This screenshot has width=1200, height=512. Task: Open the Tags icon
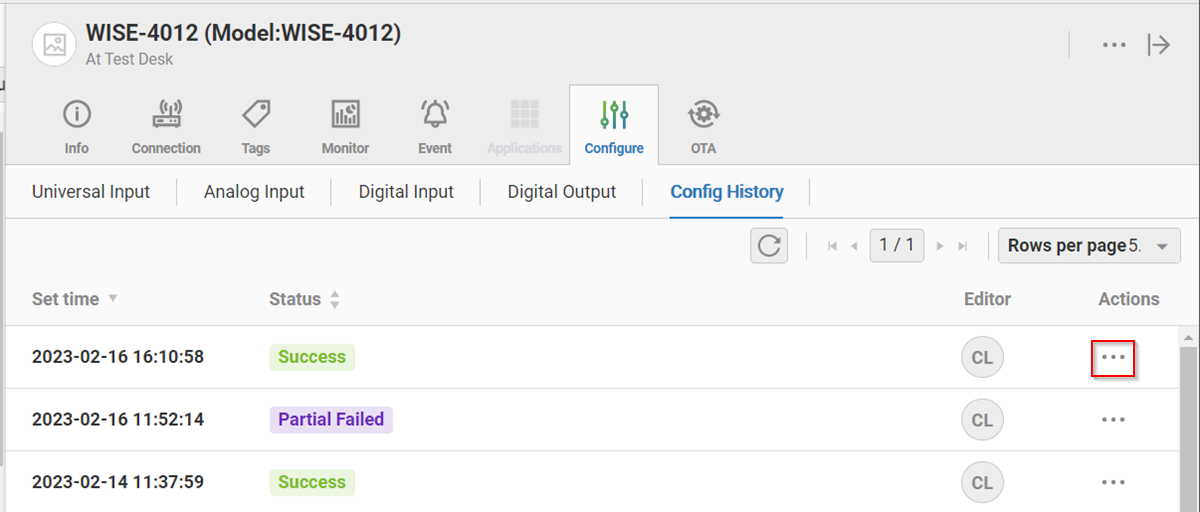[x=255, y=115]
